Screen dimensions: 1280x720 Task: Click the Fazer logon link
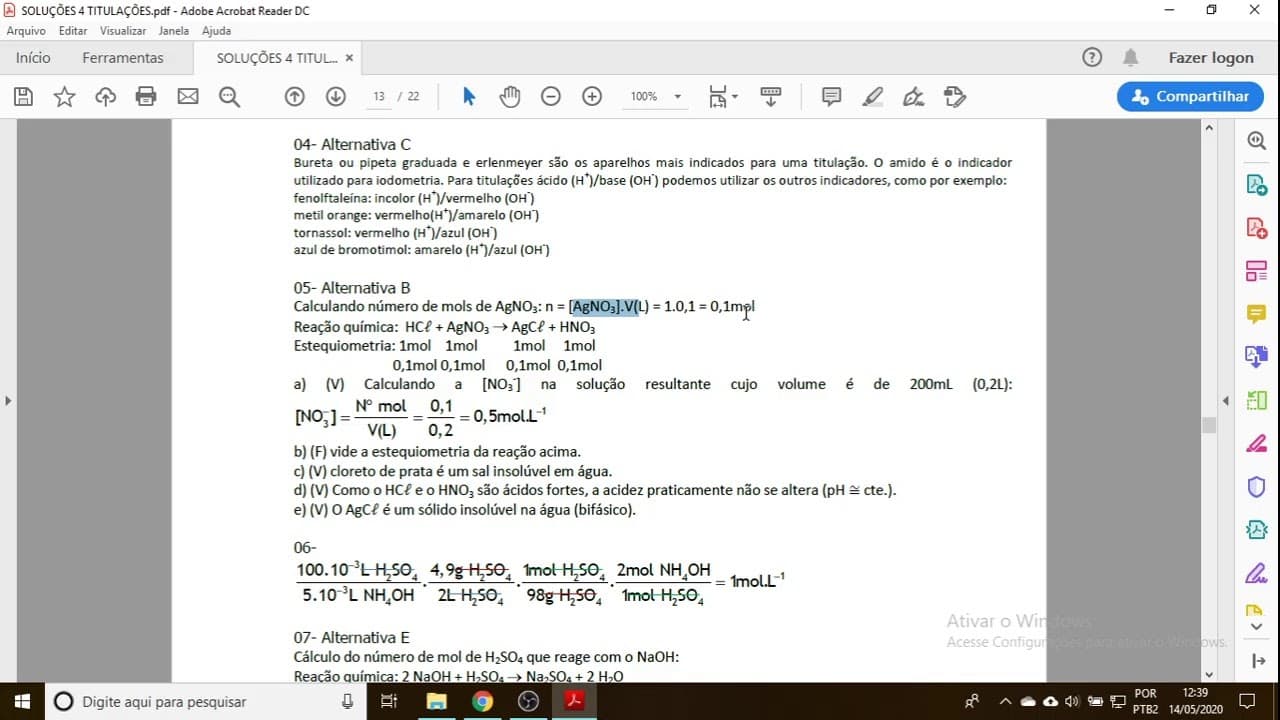1211,58
